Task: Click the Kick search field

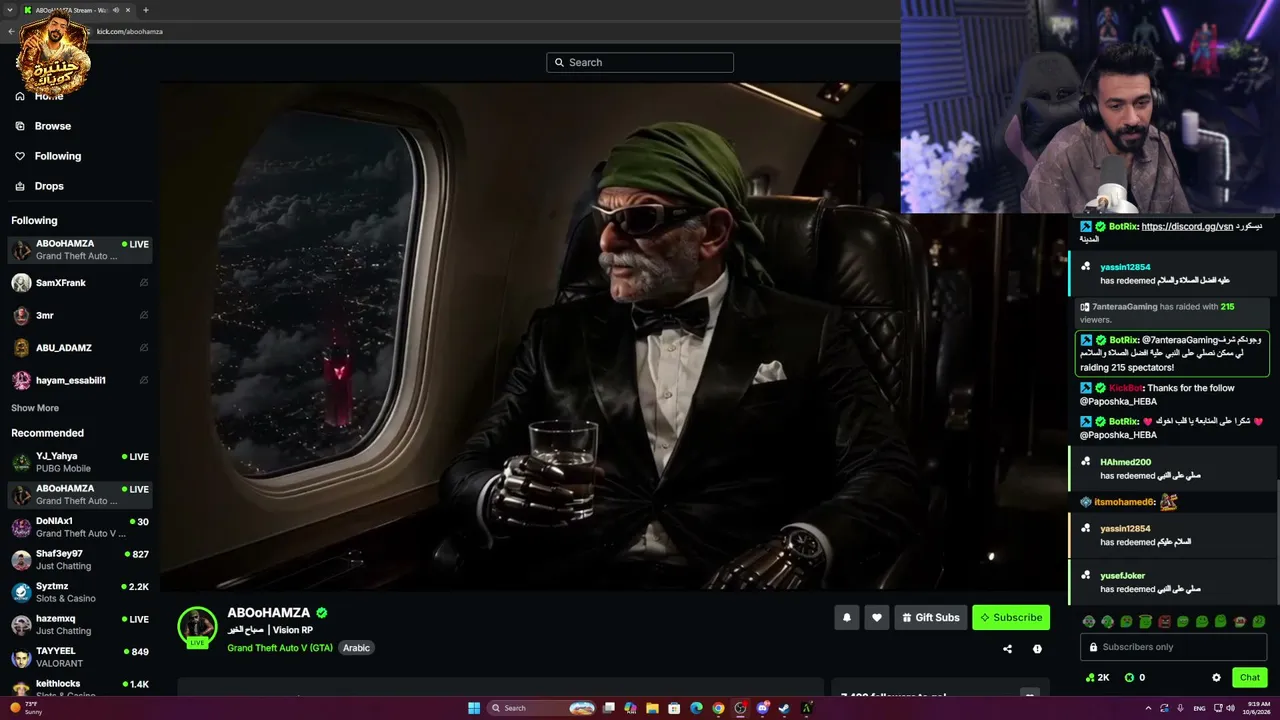Action: 640,62
